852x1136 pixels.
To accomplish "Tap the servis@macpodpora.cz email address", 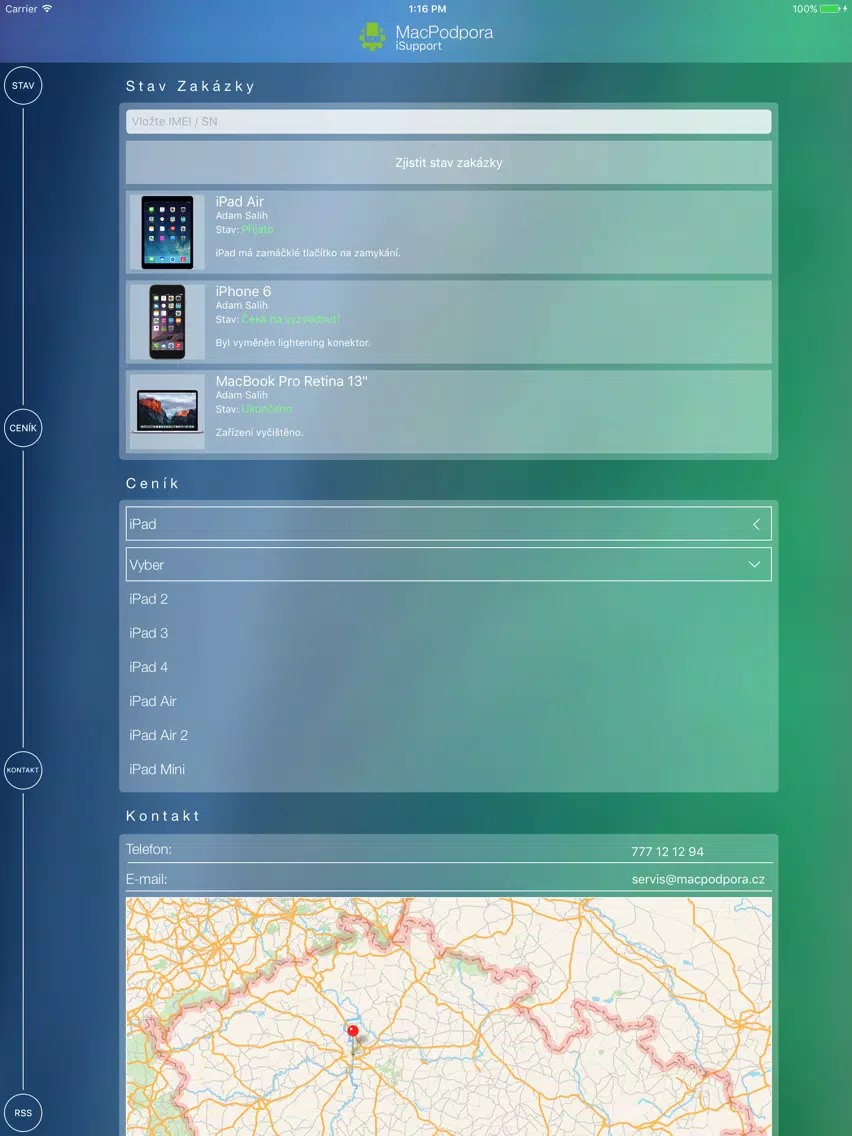I will [x=698, y=880].
